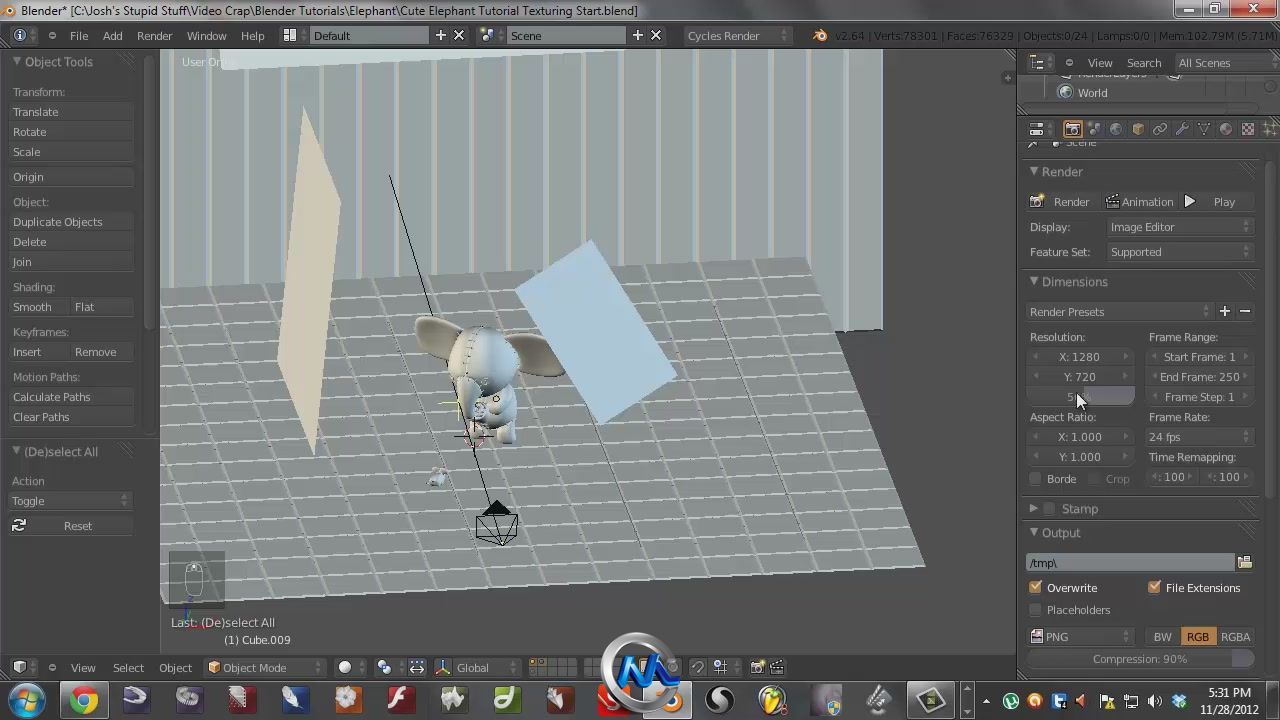Open the Global orientation dropdown
The width and height of the screenshot is (1280, 720).
tap(488, 667)
